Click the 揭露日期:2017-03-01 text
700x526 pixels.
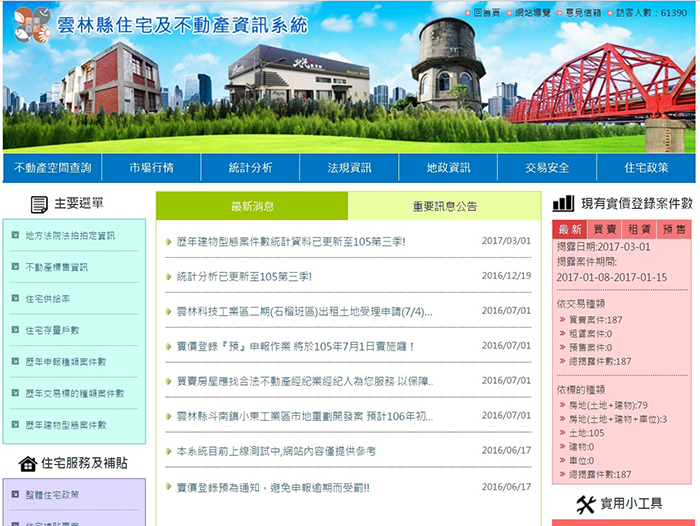604,247
